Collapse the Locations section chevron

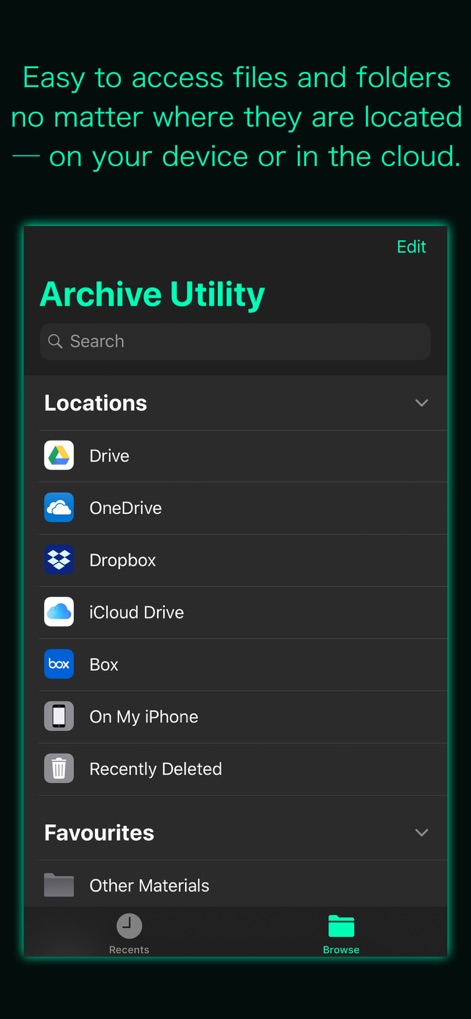(422, 403)
